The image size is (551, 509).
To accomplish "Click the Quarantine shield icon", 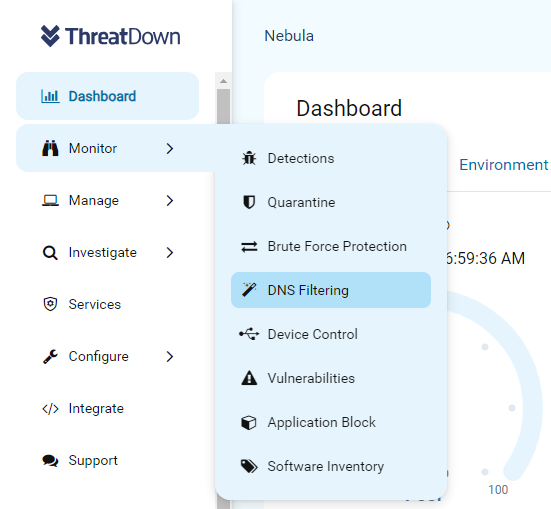I will (249, 202).
